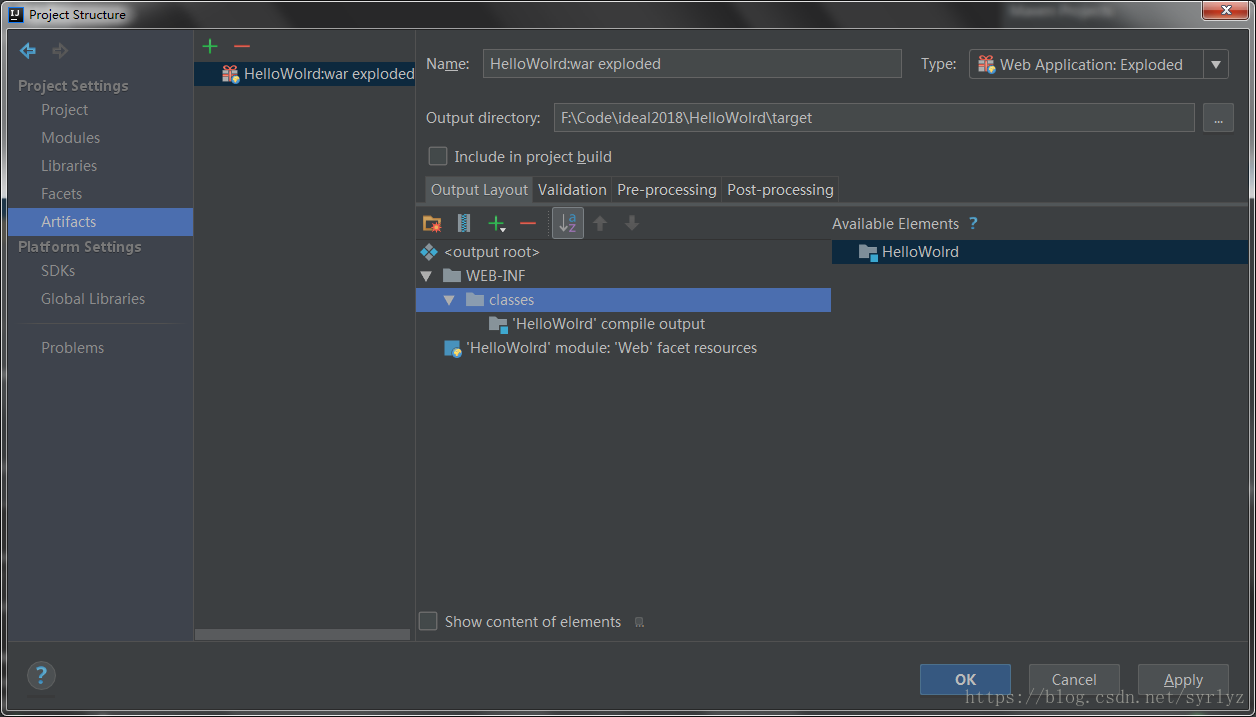
Task: Select 'HelloWolrd' module Web facet resources row
Action: click(x=623, y=348)
